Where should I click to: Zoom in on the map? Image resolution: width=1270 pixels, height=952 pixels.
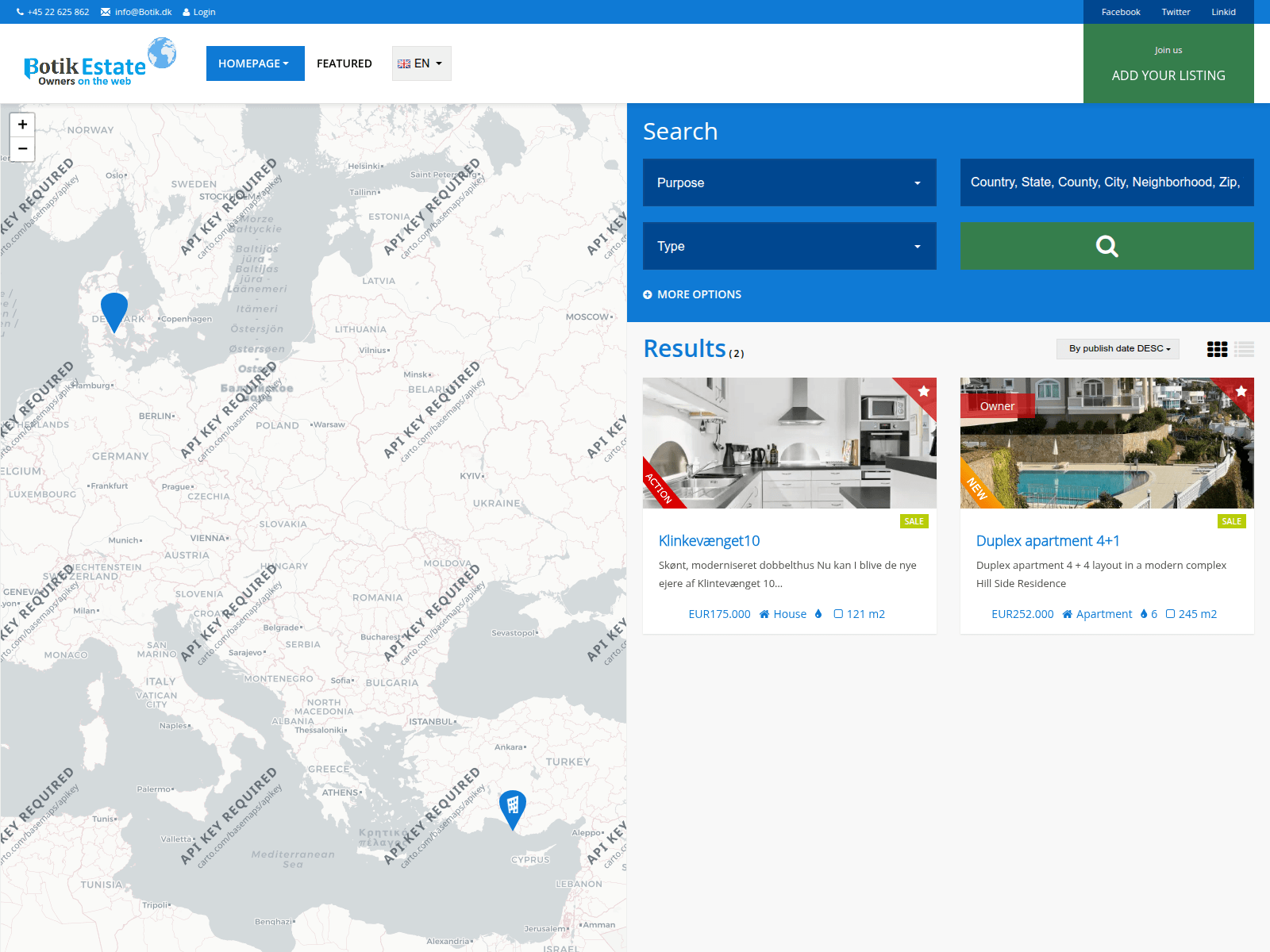point(22,125)
